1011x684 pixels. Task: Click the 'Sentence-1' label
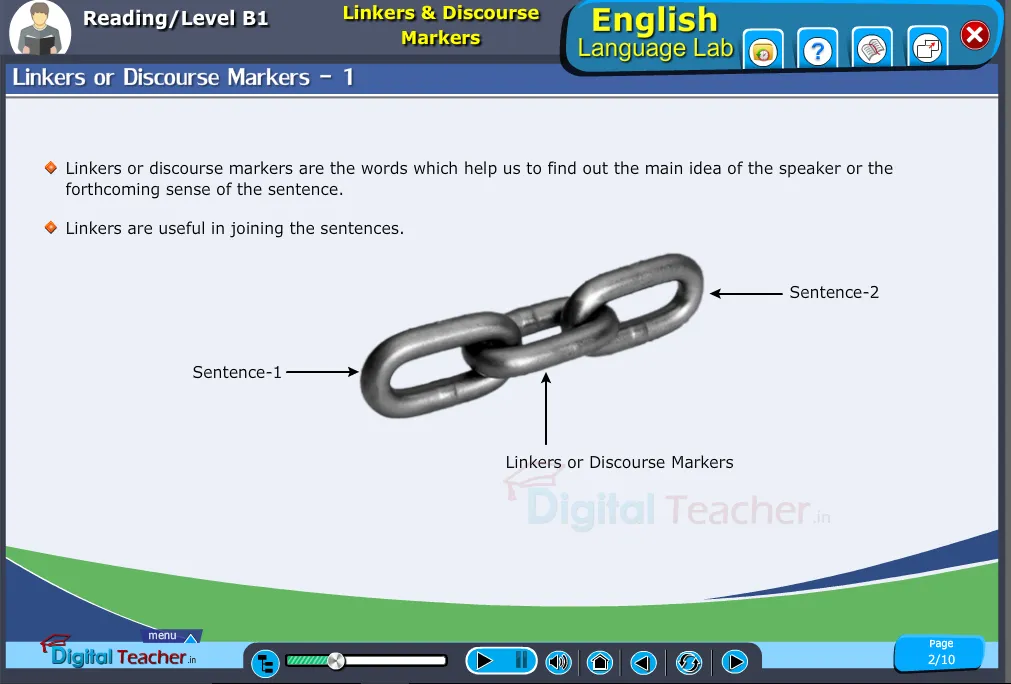[237, 373]
